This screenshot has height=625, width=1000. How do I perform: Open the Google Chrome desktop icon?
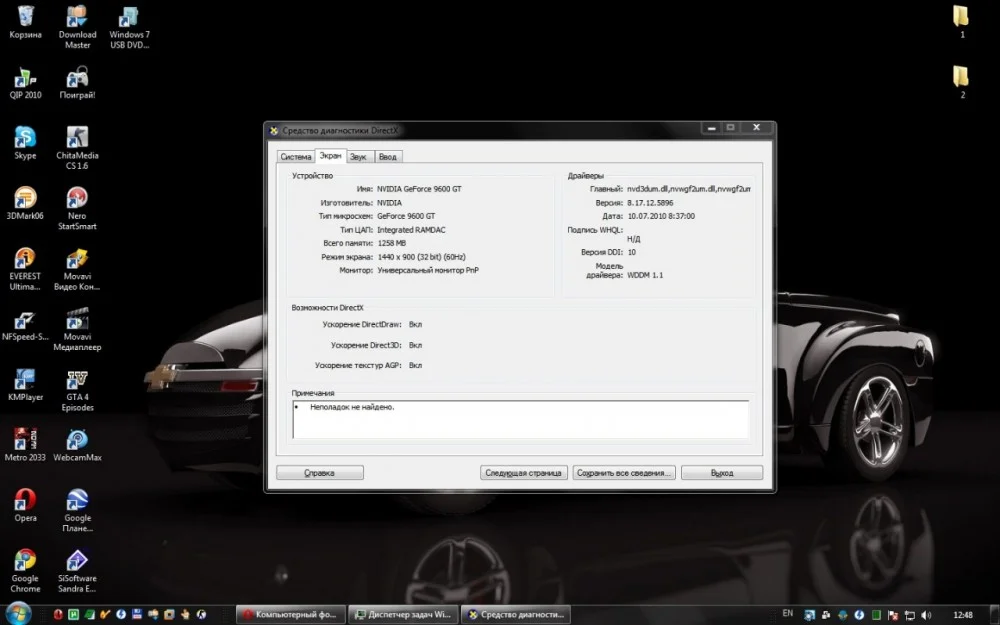(x=25, y=561)
